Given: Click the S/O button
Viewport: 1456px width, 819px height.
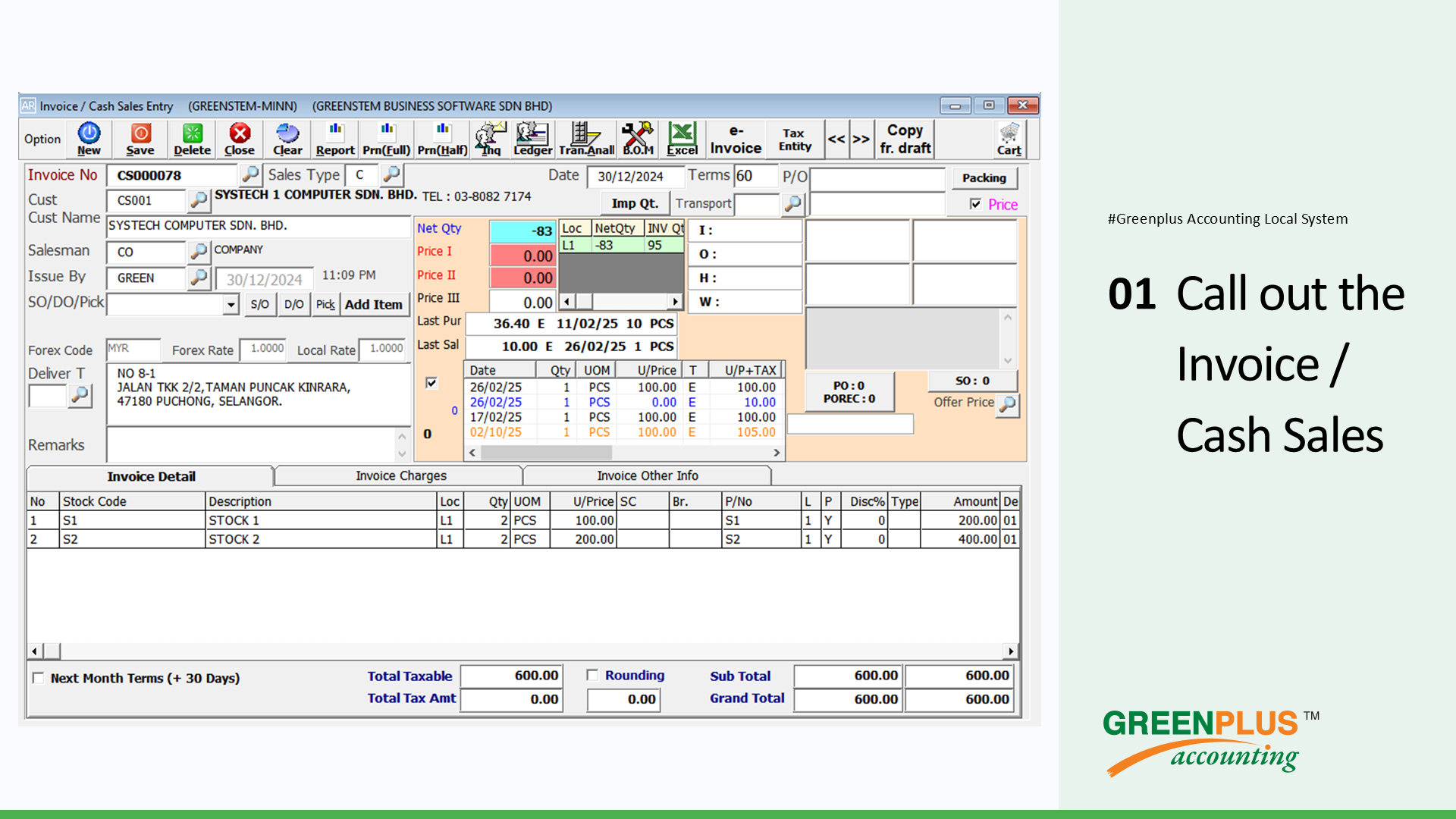Looking at the screenshot, I should click(259, 304).
